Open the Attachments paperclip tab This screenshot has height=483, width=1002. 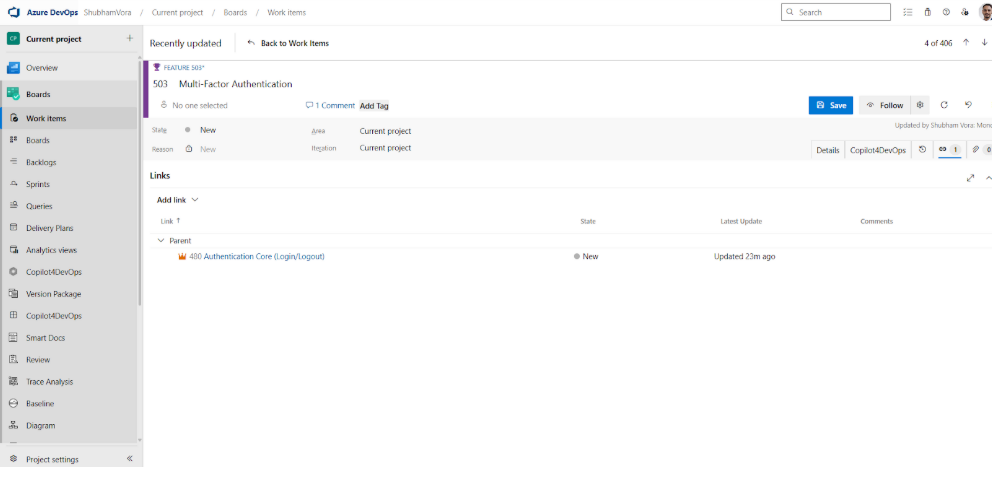click(x=979, y=150)
